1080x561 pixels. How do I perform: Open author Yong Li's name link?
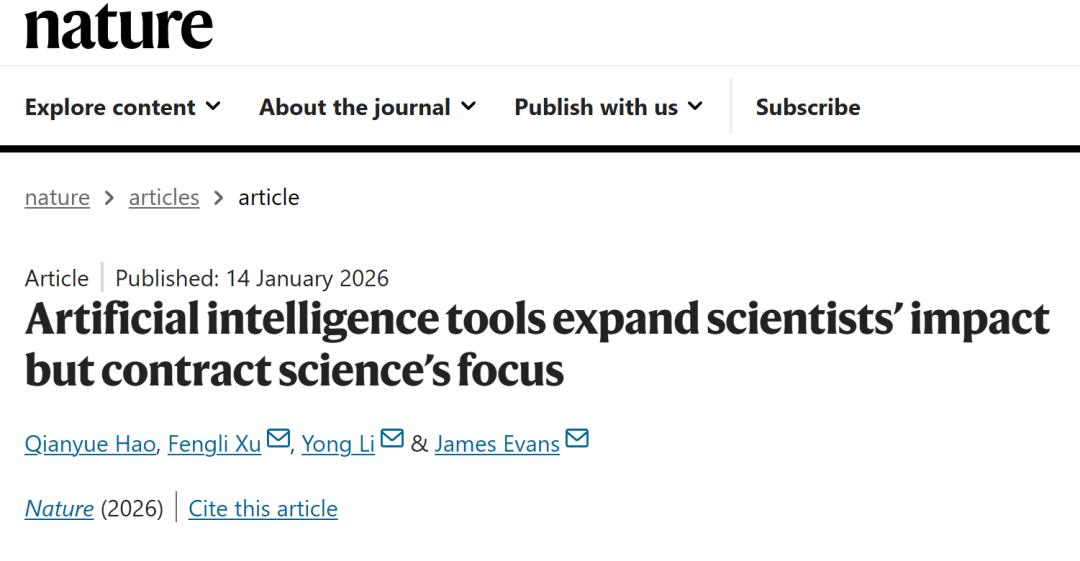pyautogui.click(x=338, y=443)
